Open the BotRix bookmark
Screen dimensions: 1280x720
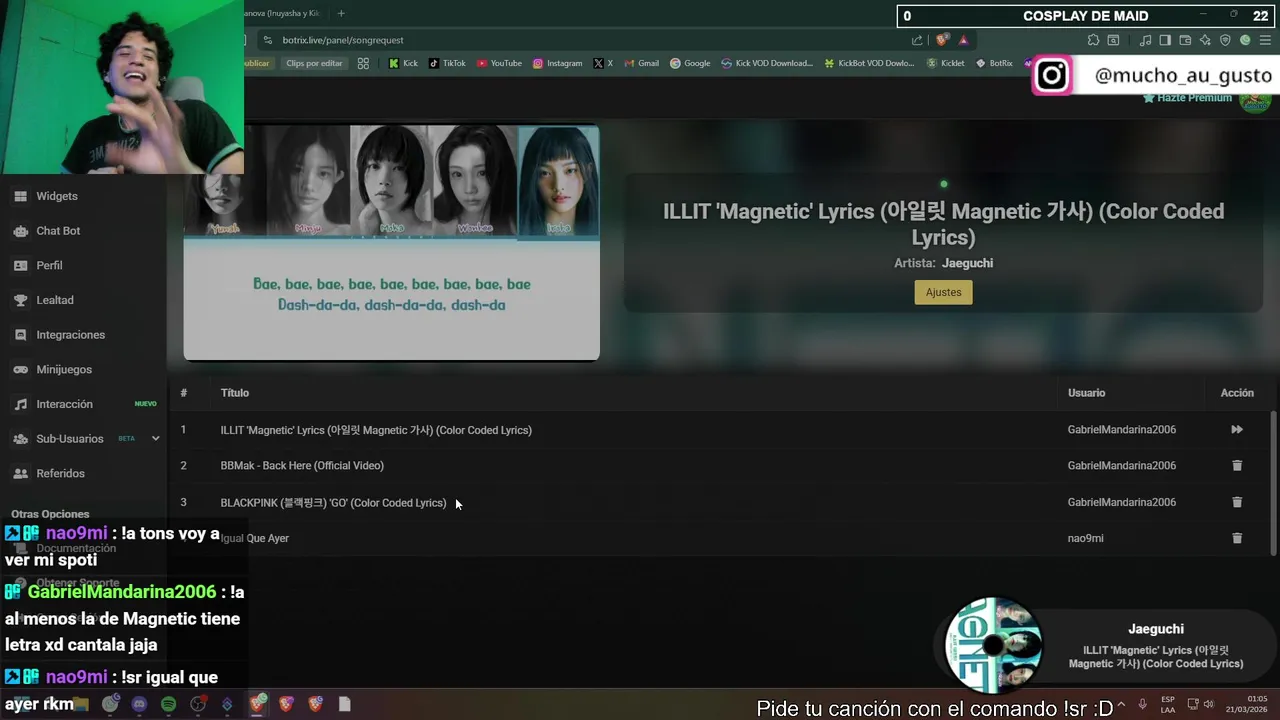click(993, 63)
